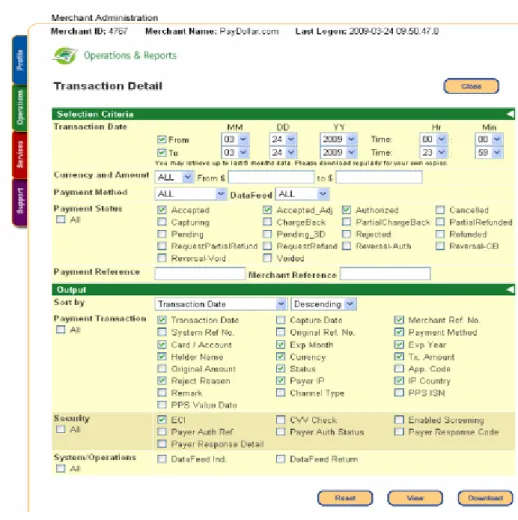The width and height of the screenshot is (518, 520).
Task: Uncheck the Holder Name checkbox
Action: pyautogui.click(x=162, y=357)
